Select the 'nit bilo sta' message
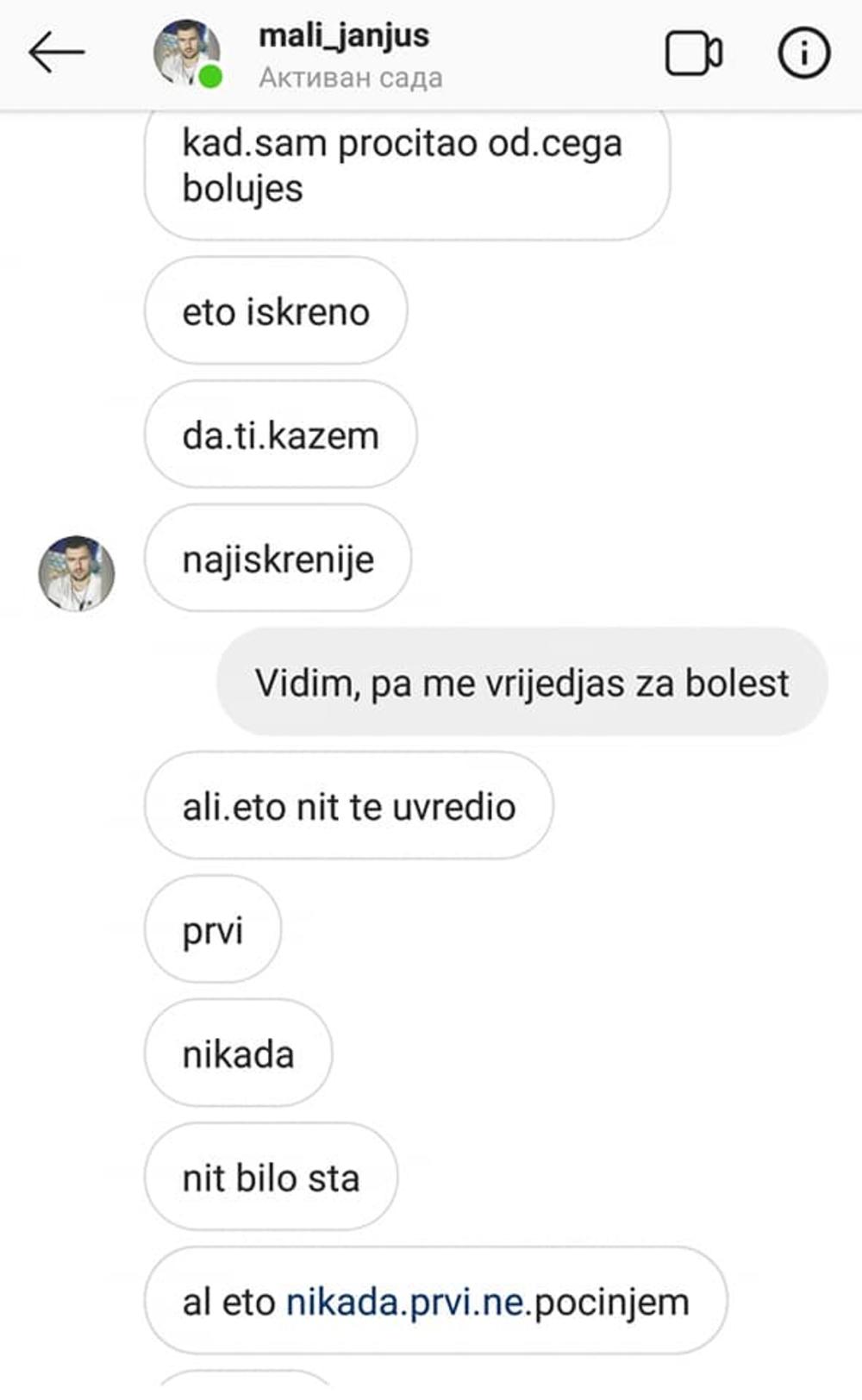The image size is (862, 1400). pos(271,1178)
